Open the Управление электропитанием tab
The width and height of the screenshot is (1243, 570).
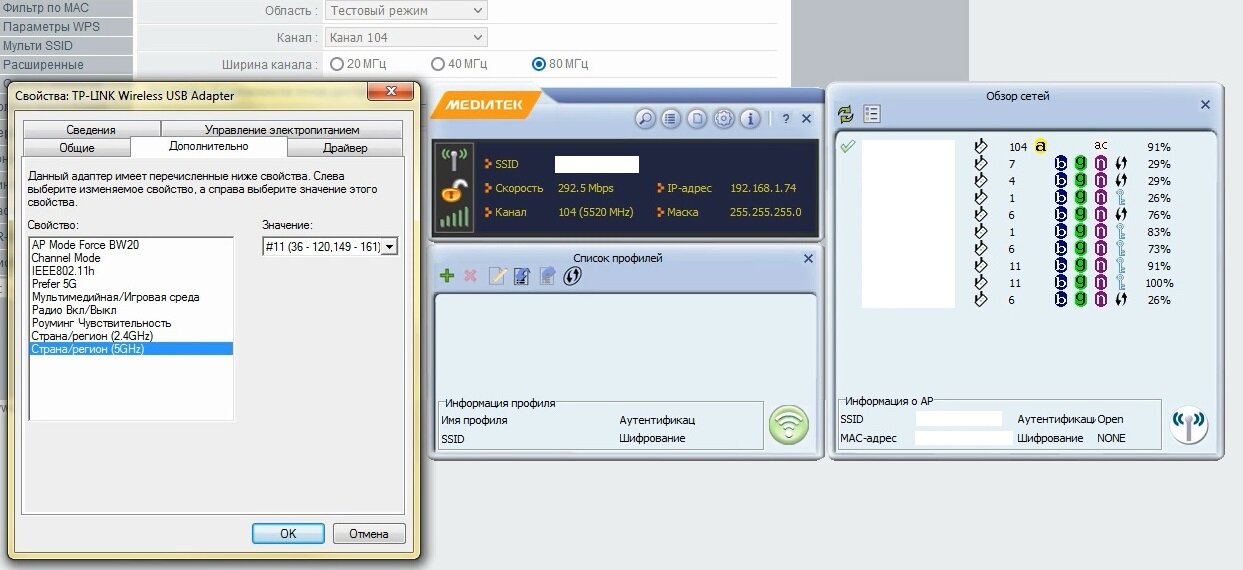281,130
